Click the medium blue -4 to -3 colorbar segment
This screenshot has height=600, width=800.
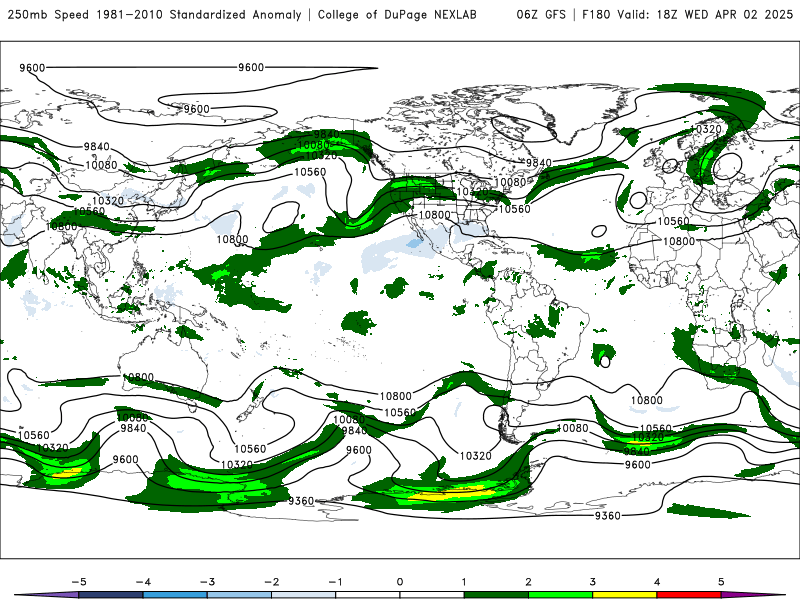click(x=175, y=595)
